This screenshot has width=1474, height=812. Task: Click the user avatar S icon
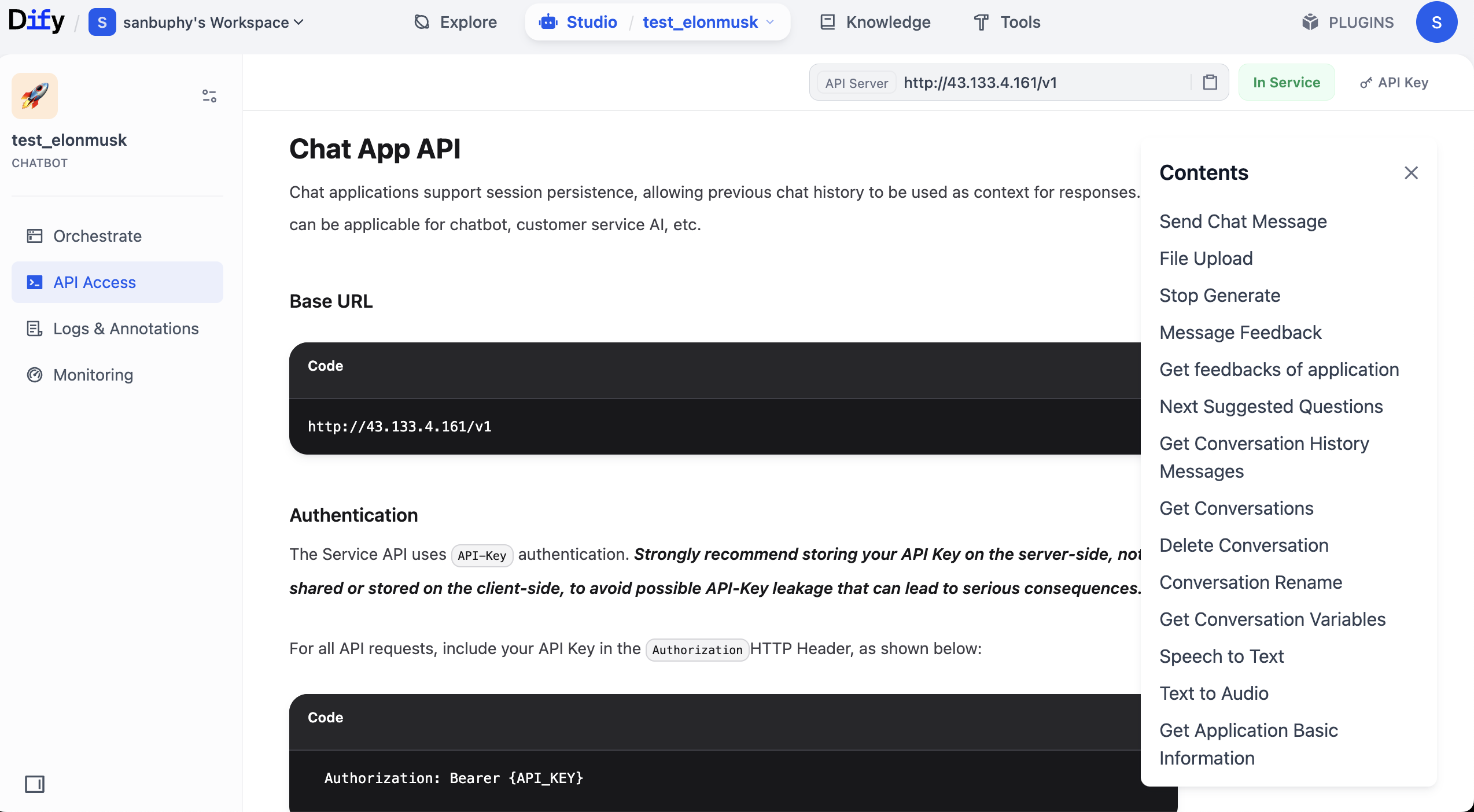pyautogui.click(x=1436, y=22)
